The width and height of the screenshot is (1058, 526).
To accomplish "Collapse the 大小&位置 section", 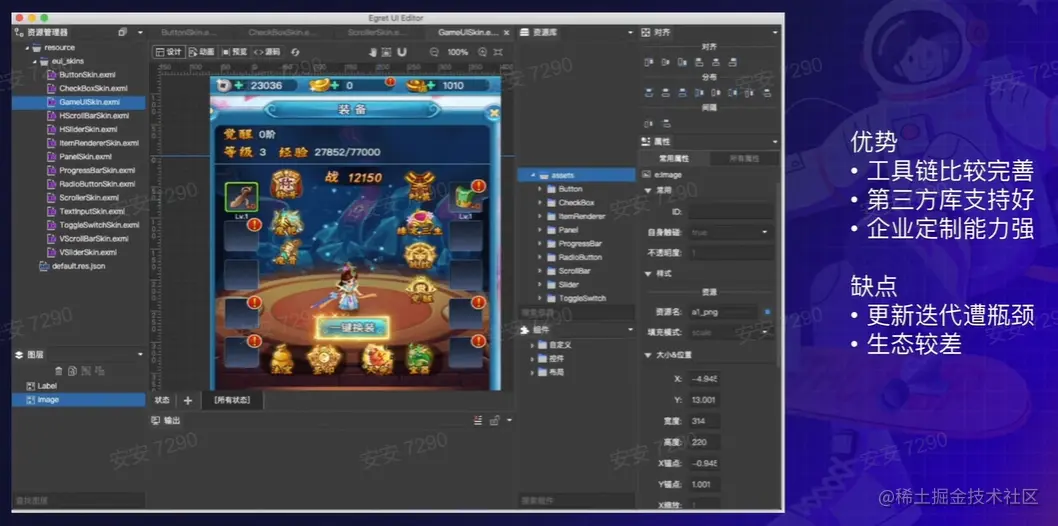I will pyautogui.click(x=648, y=355).
